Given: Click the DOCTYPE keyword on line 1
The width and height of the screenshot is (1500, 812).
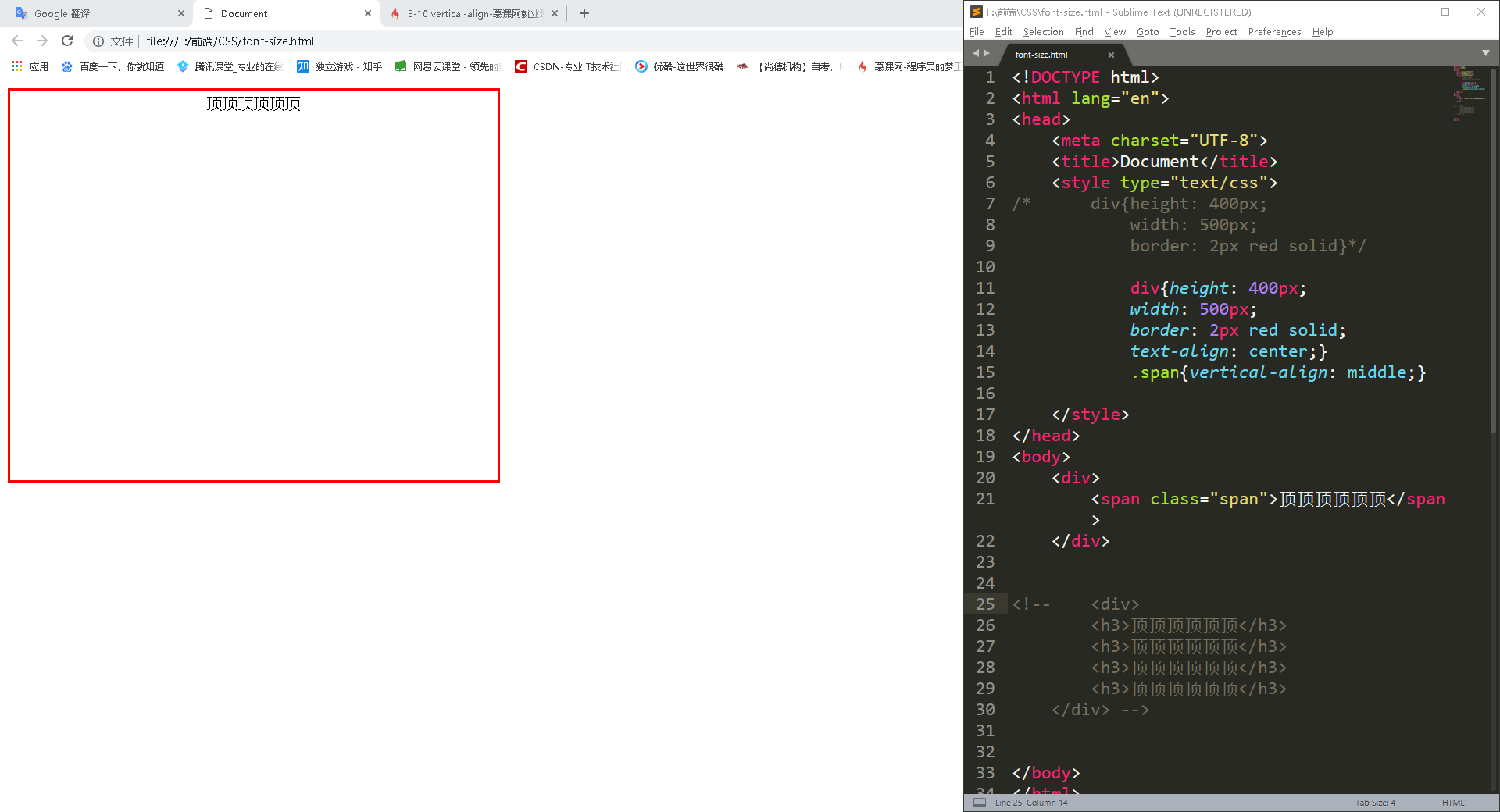Looking at the screenshot, I should [x=1066, y=77].
